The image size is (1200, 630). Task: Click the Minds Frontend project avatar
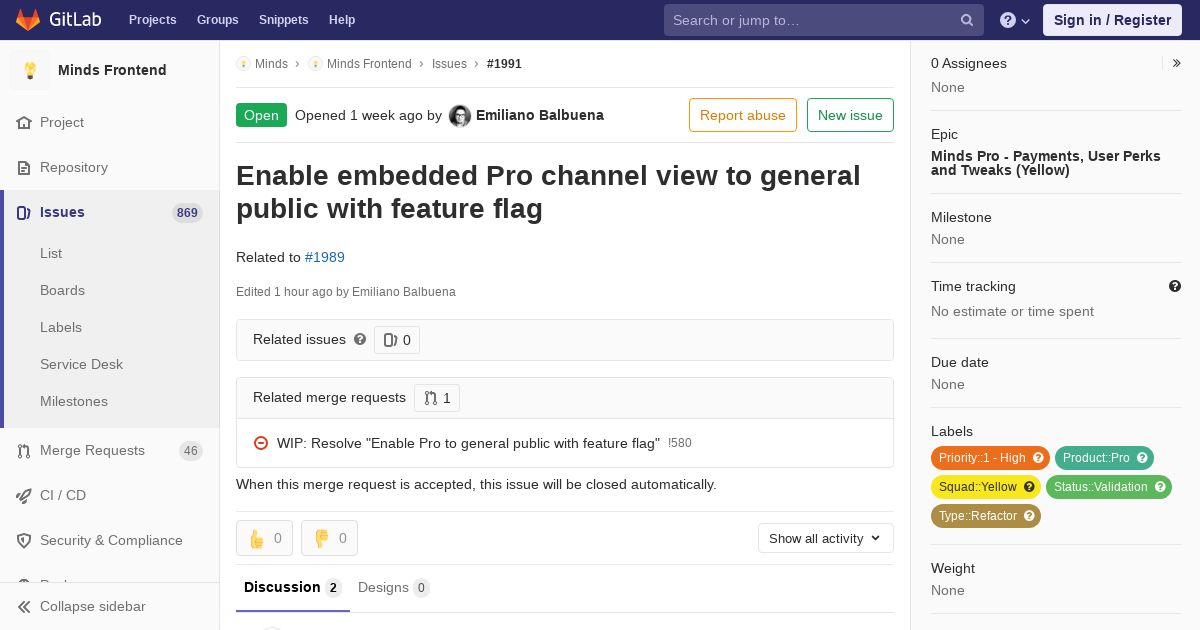click(30, 70)
